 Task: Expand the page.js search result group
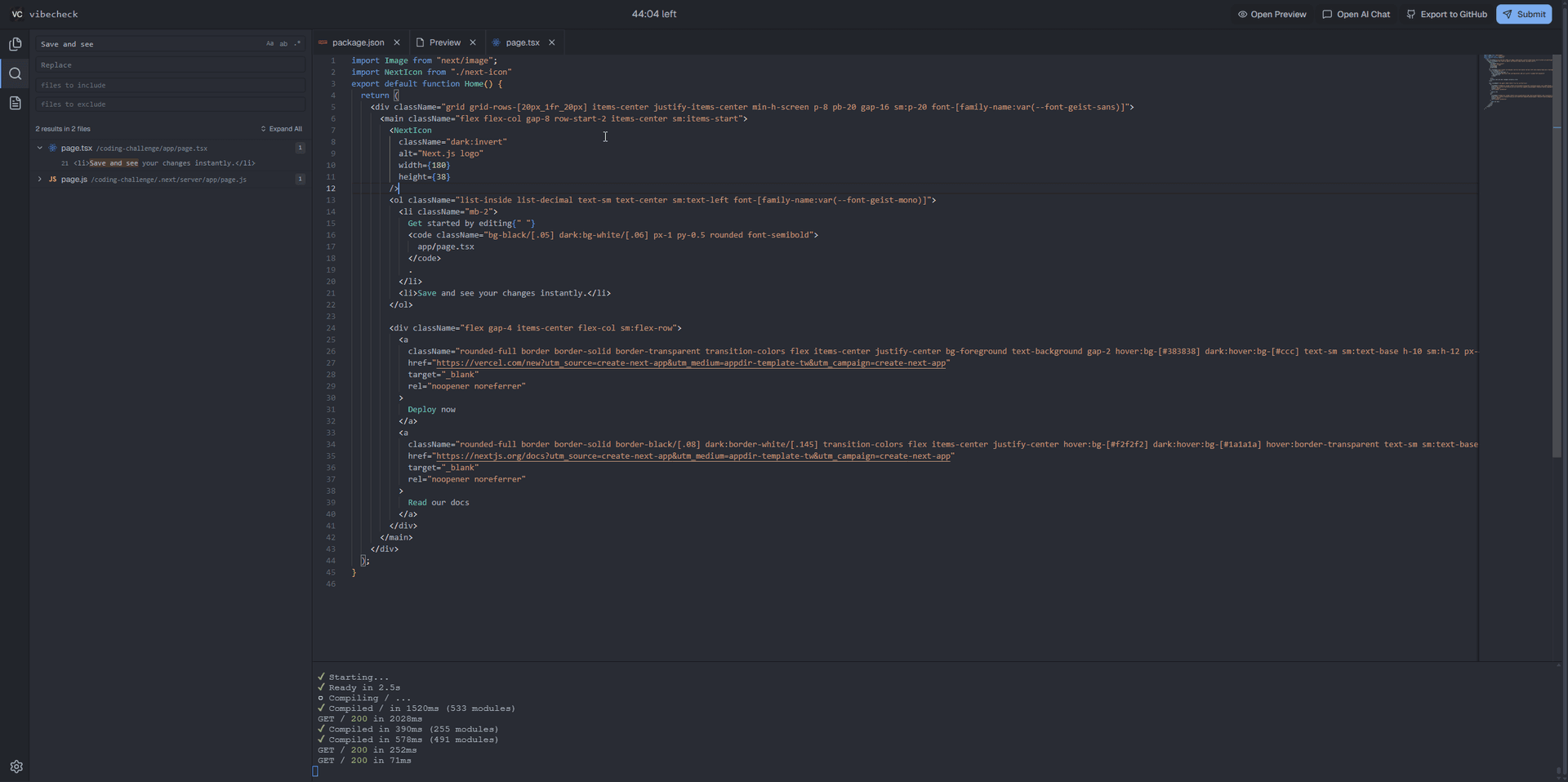tap(39, 179)
